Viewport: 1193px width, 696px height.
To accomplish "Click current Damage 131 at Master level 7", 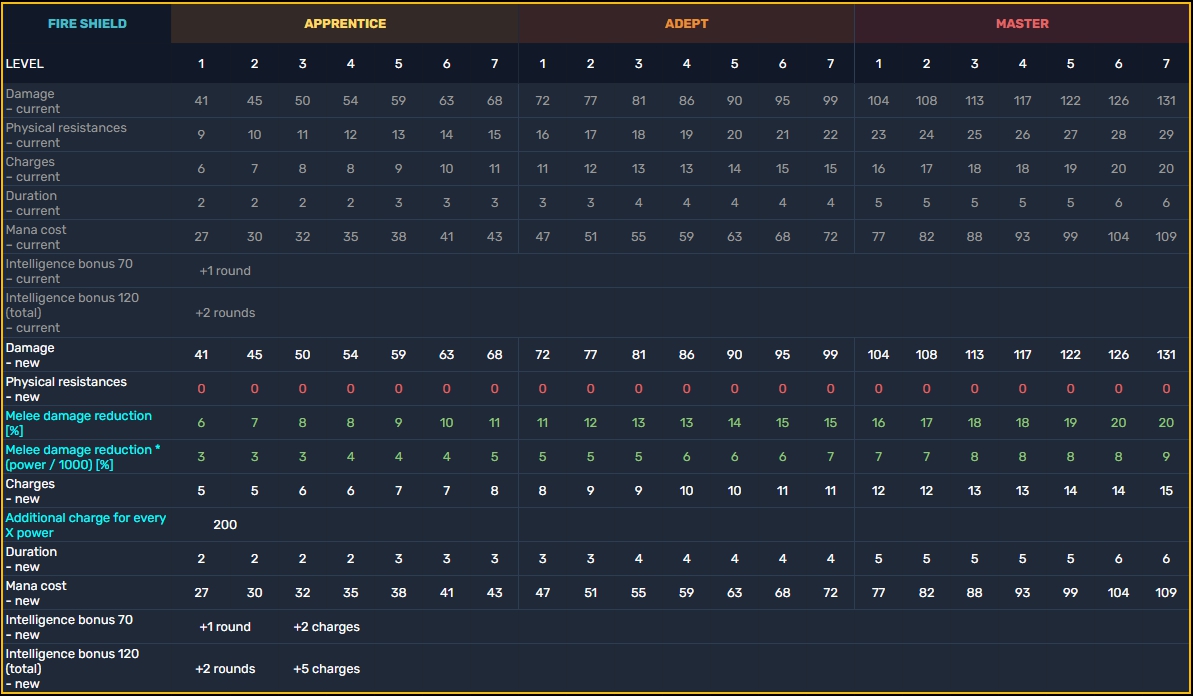I will 1166,100.
